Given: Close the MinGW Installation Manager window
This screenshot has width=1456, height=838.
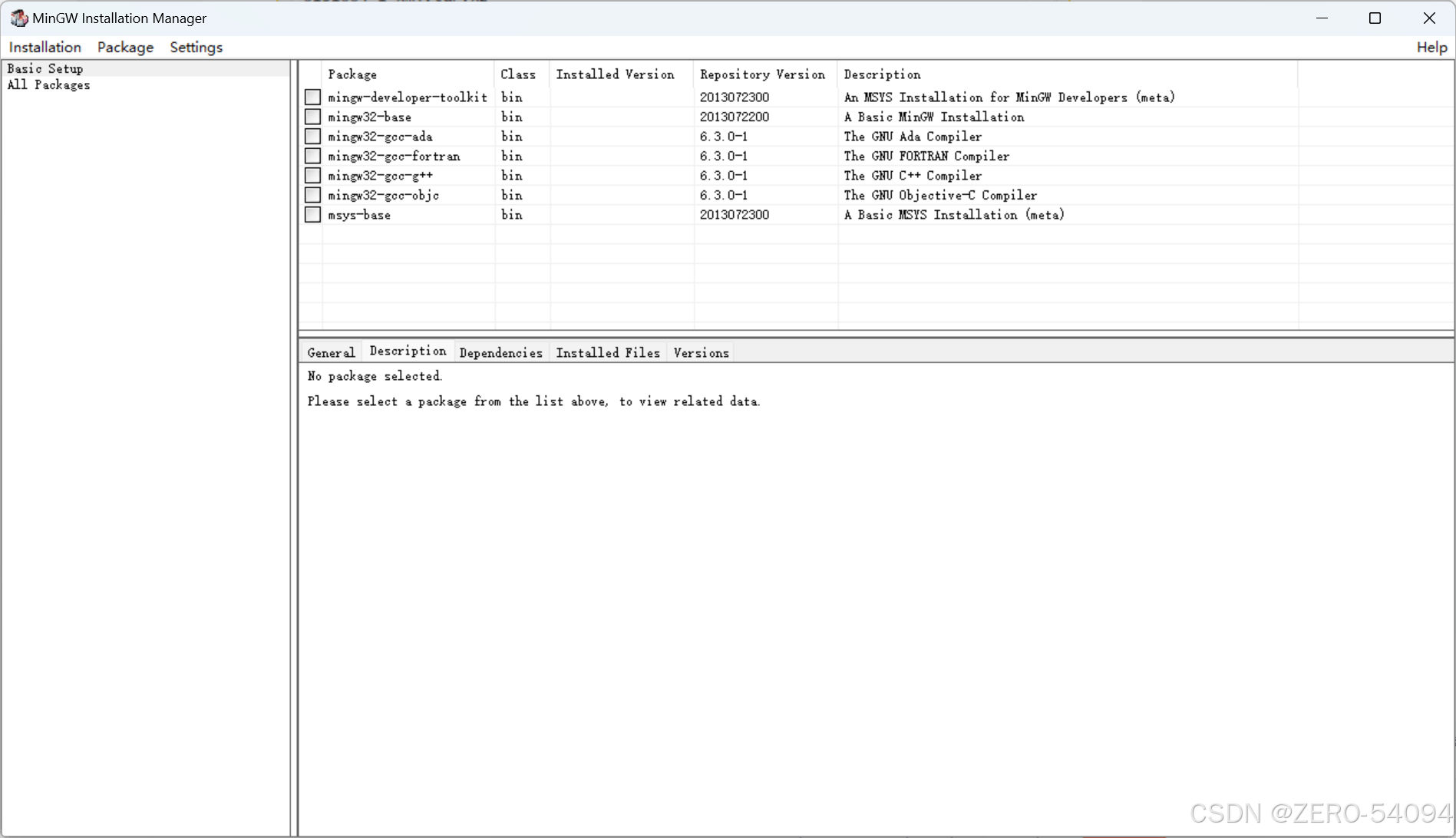Looking at the screenshot, I should 1428,18.
